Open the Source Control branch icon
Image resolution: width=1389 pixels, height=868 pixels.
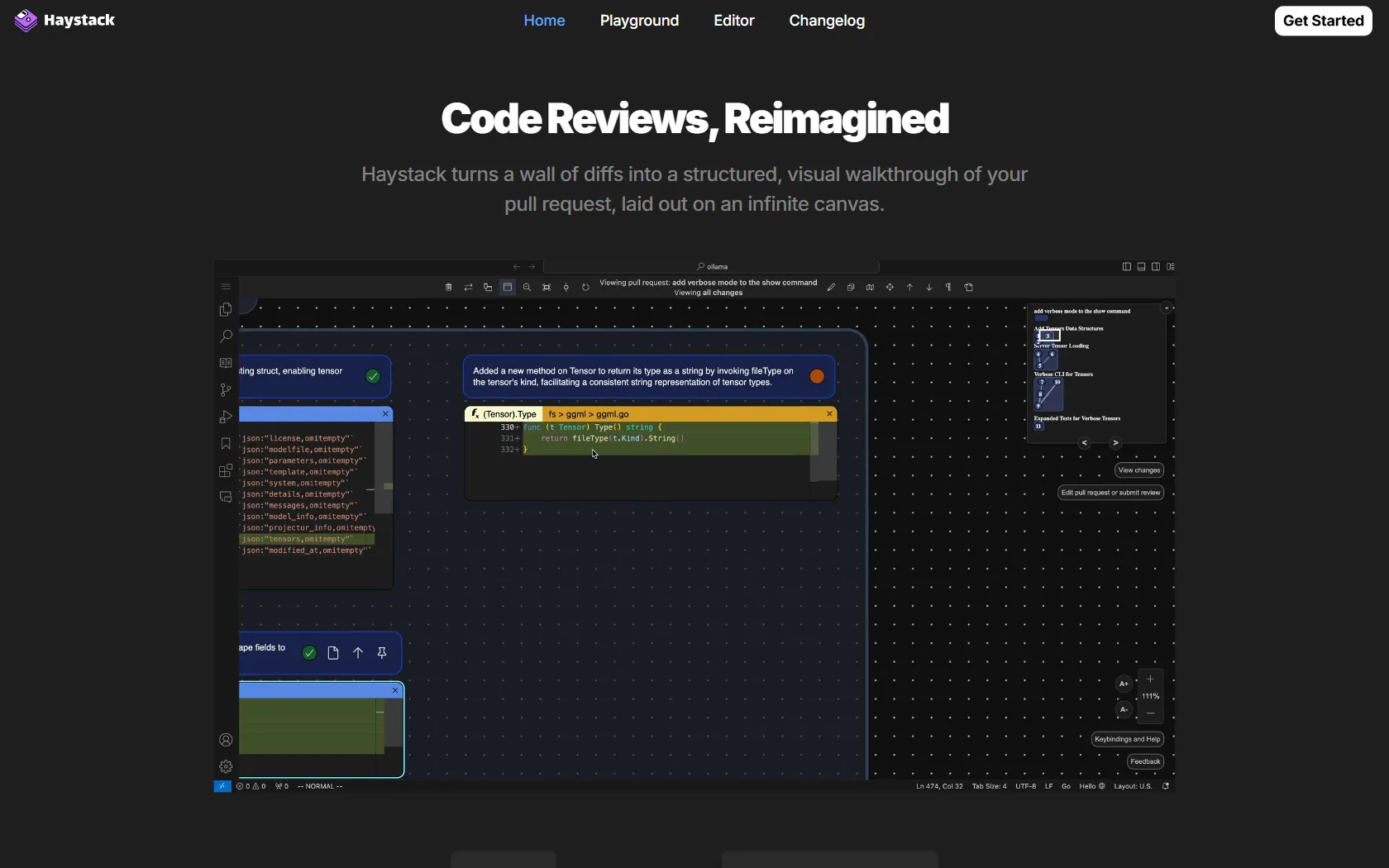click(x=226, y=389)
